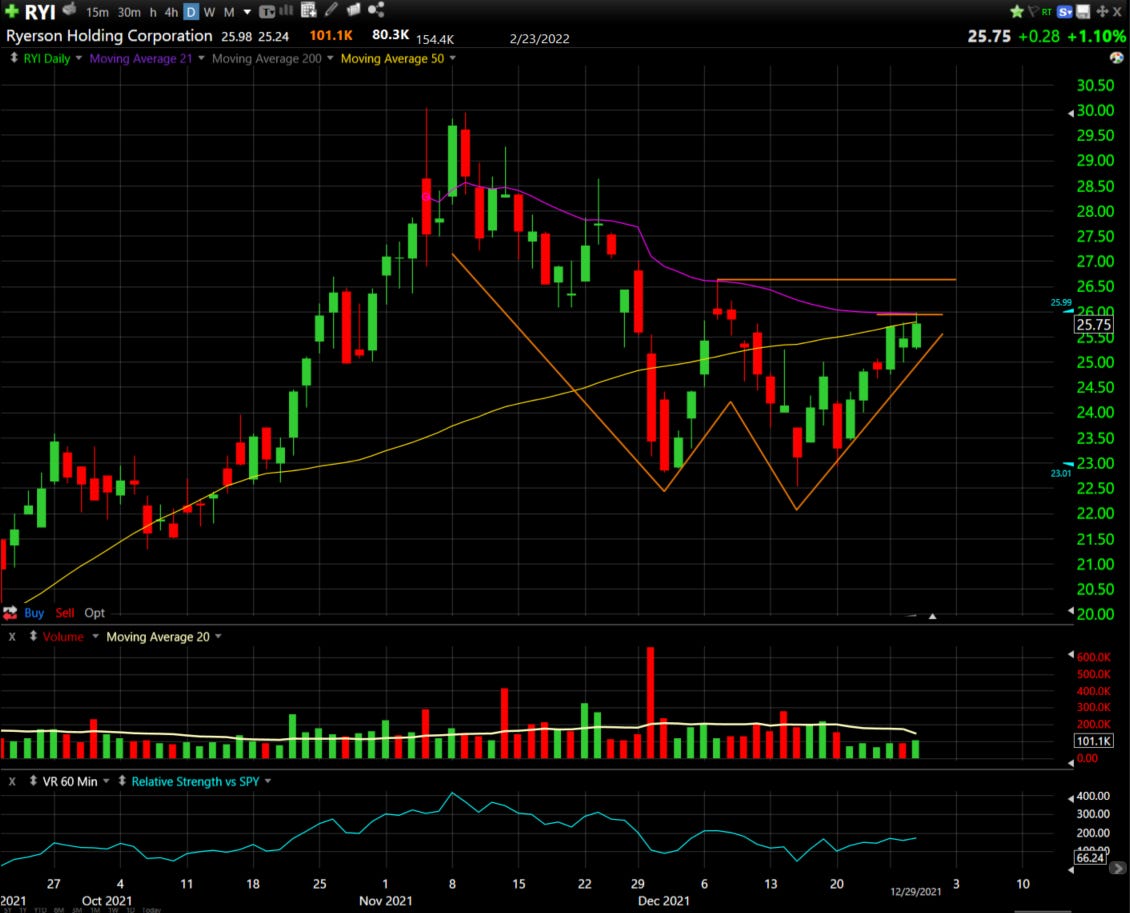The height and width of the screenshot is (913, 1130).
Task: Click the arrow beside 30.00 on the price axis
Action: pyautogui.click(x=1070, y=112)
